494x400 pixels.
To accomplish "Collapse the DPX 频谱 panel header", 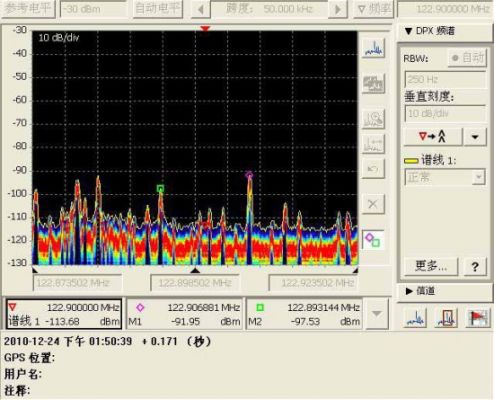I will (x=430, y=31).
